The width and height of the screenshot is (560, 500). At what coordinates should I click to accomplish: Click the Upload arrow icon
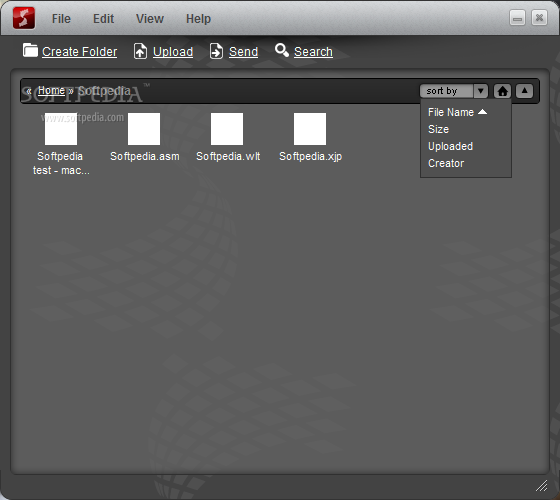click(x=140, y=51)
